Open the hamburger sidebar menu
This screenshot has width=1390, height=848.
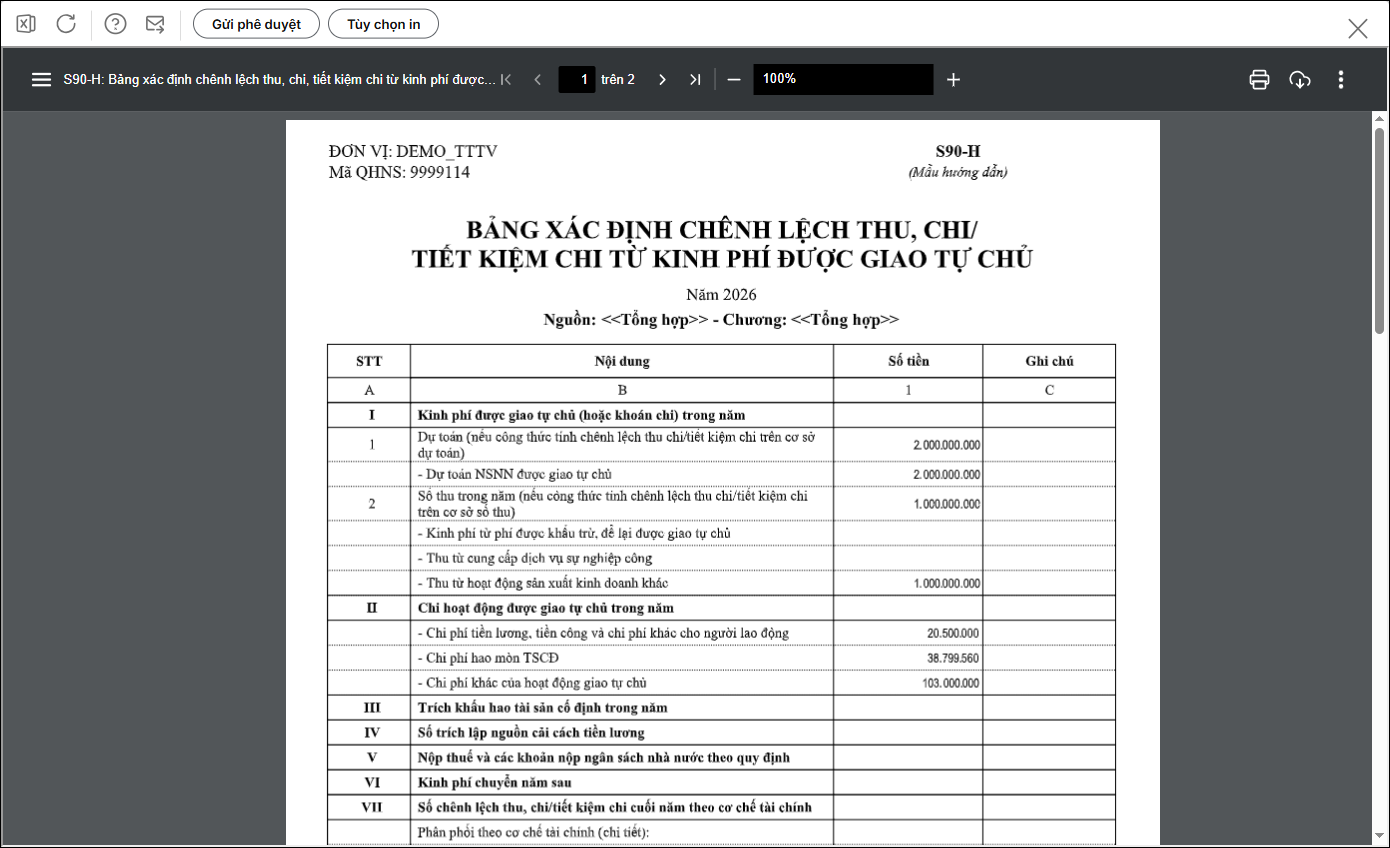pyautogui.click(x=41, y=80)
